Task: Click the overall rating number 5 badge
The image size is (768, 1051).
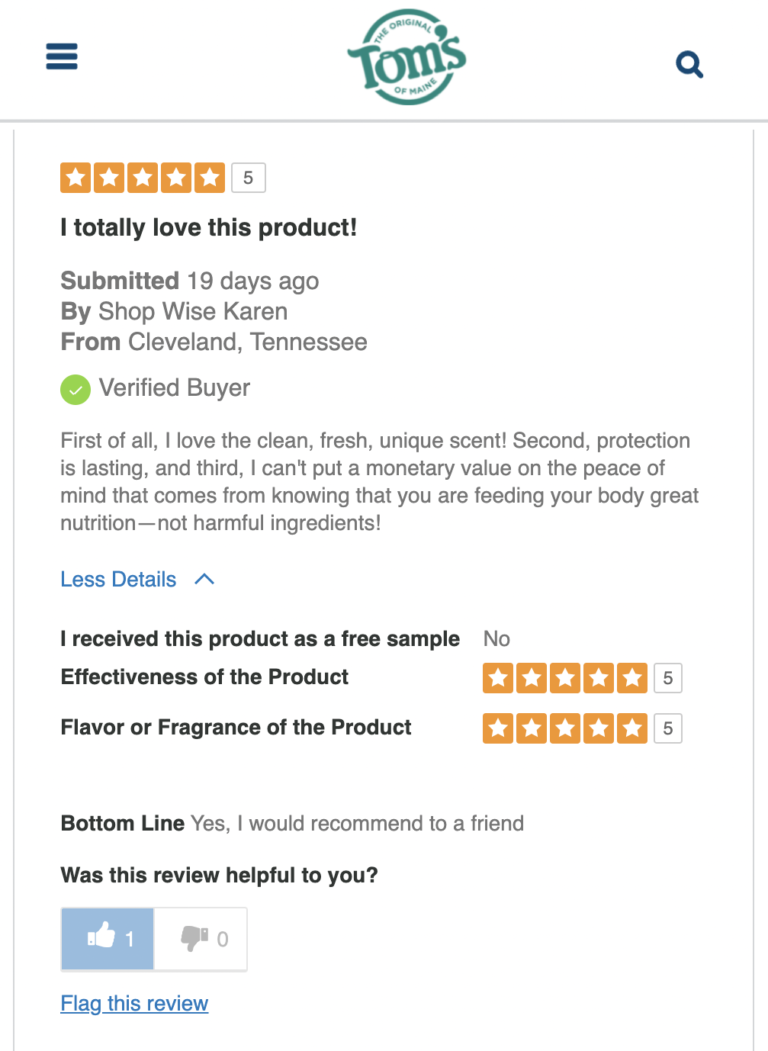Action: tap(248, 179)
